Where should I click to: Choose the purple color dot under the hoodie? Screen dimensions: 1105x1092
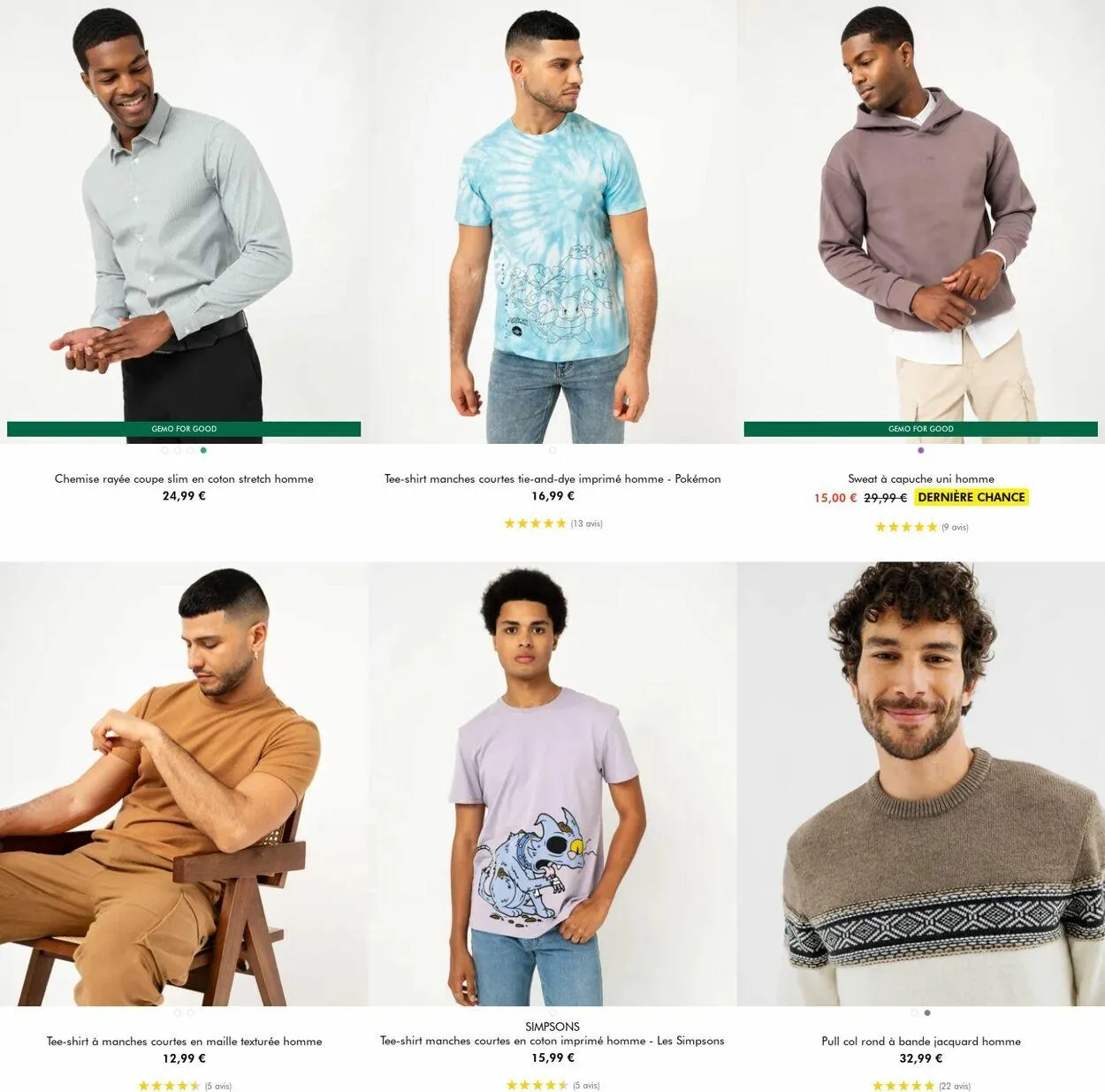click(920, 450)
